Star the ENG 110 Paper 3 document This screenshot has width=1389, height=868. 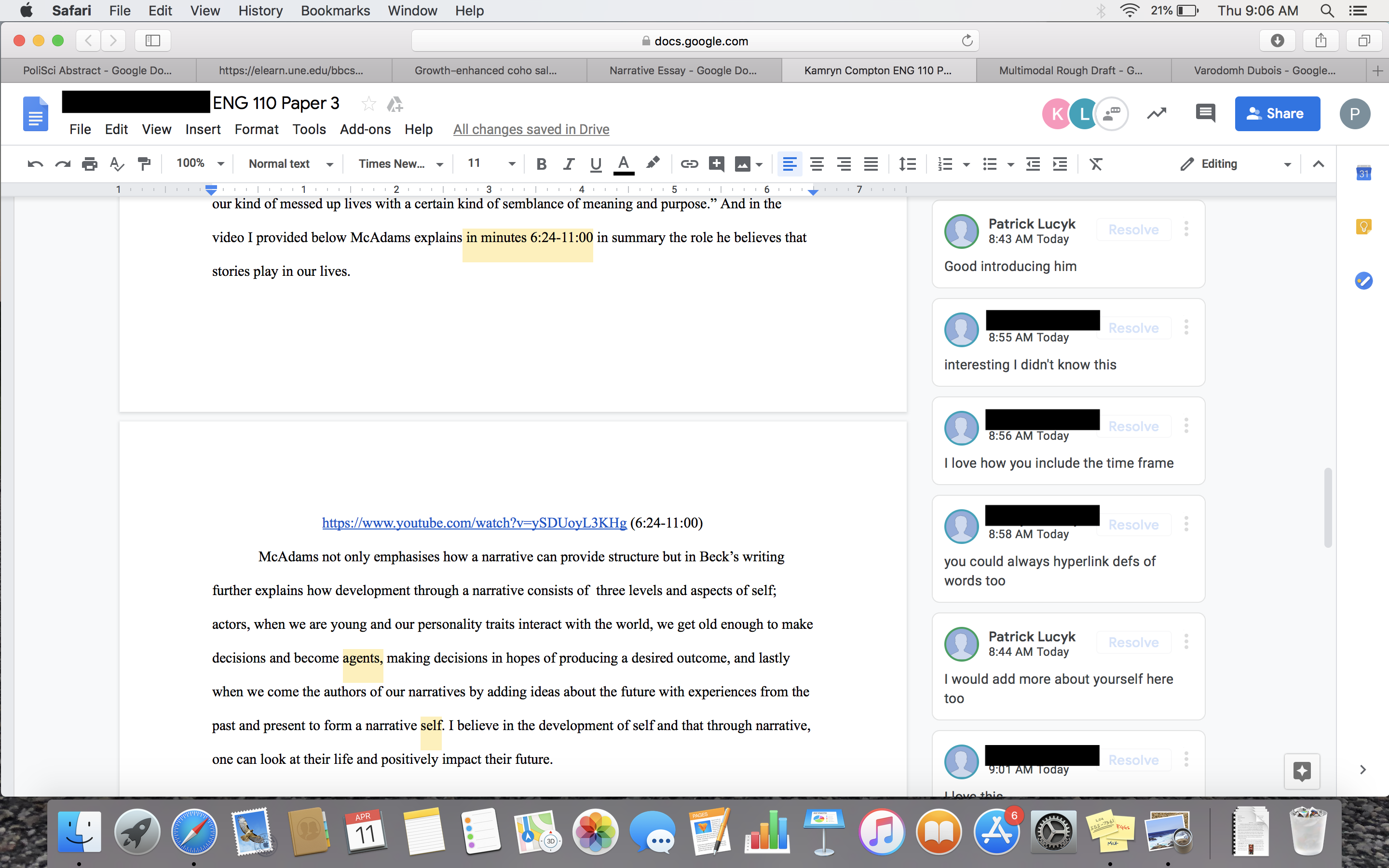(368, 104)
